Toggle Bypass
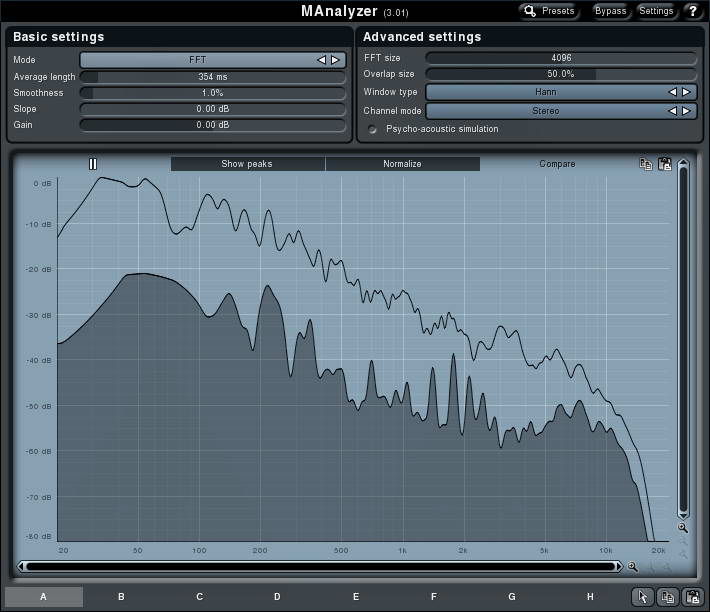The width and height of the screenshot is (710, 612). point(610,11)
